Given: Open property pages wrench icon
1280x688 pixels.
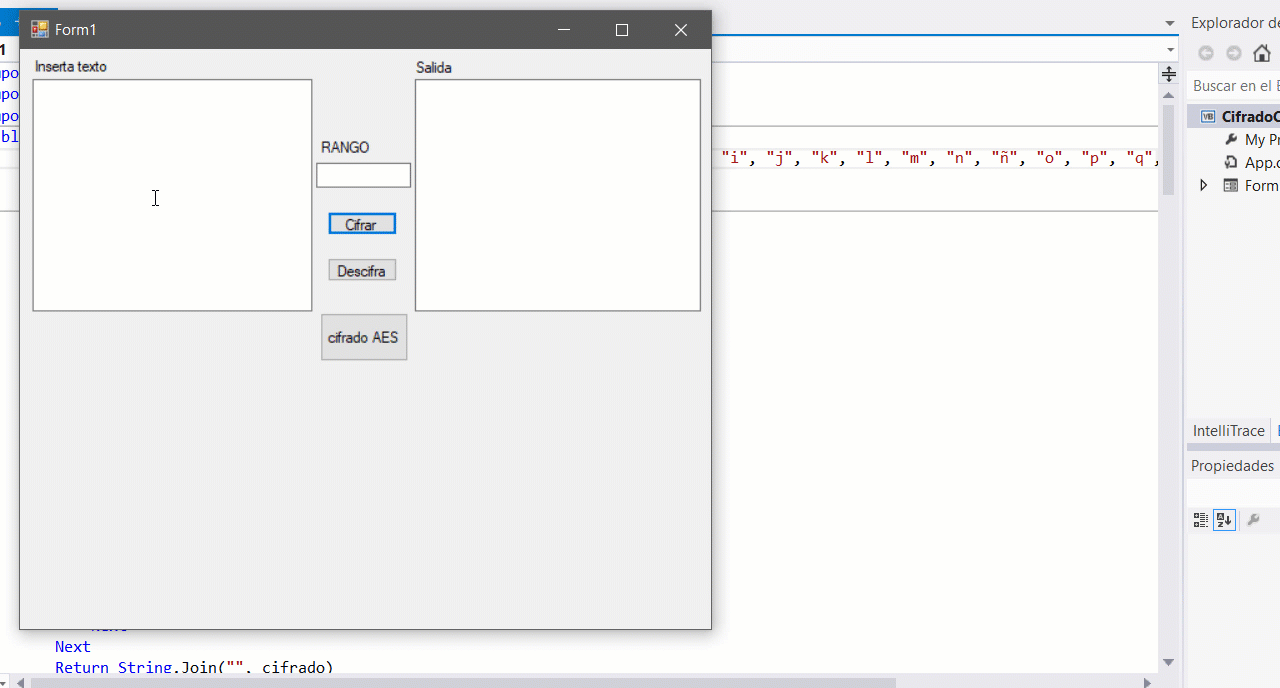Looking at the screenshot, I should [1253, 520].
